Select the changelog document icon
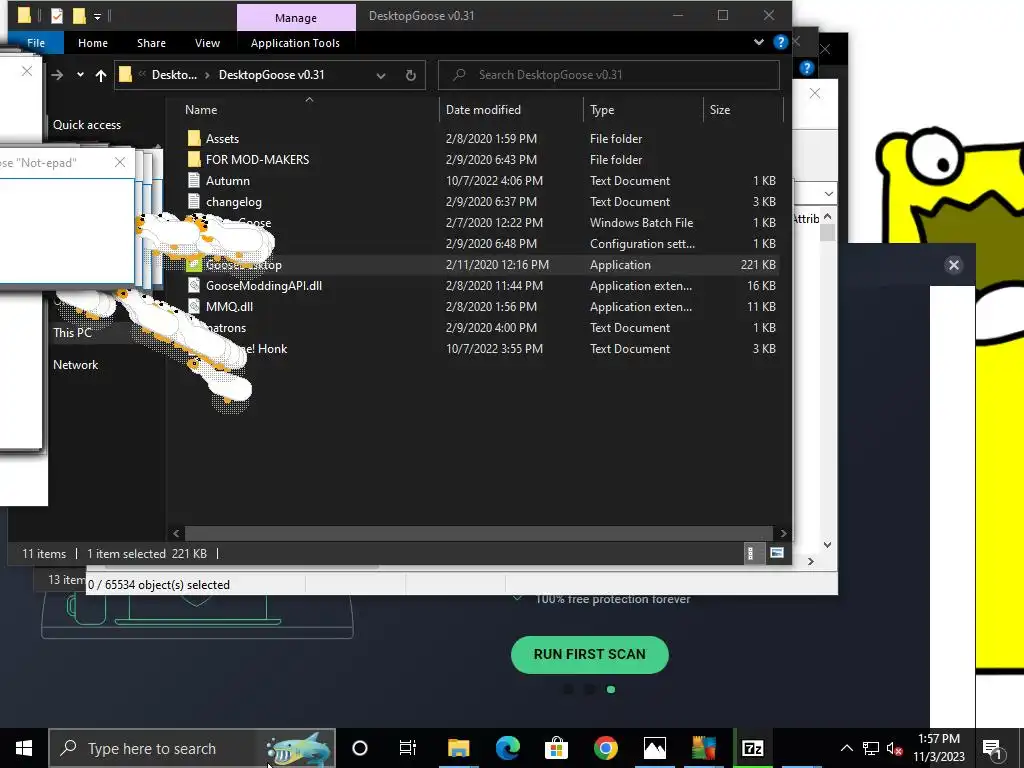Screen dimensions: 1024x768 194,202
